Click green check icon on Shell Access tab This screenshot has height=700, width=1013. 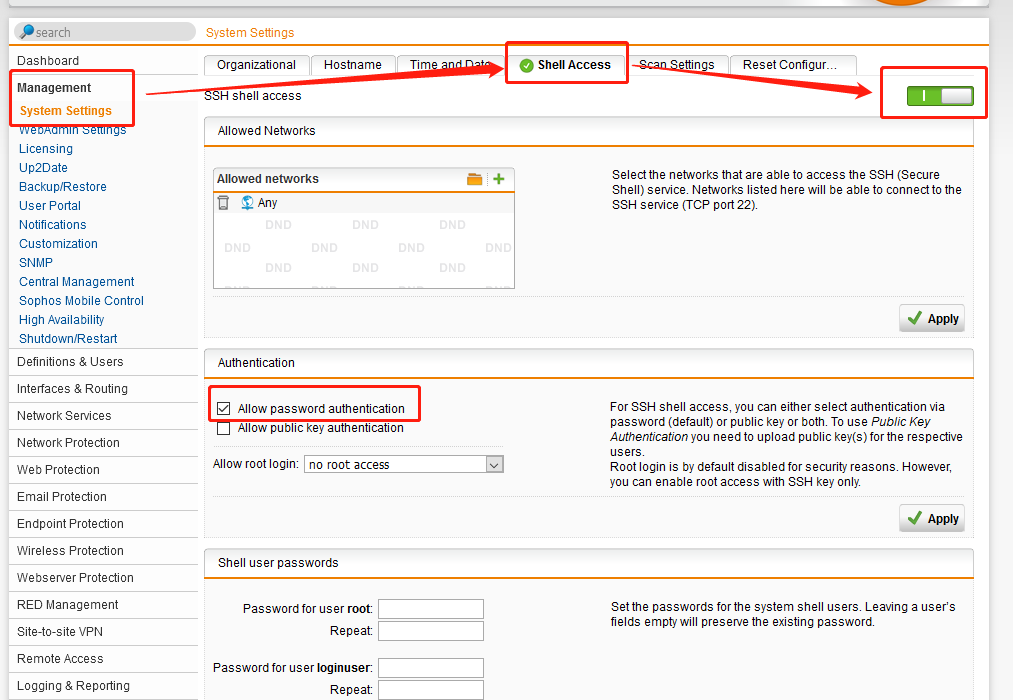coord(527,65)
